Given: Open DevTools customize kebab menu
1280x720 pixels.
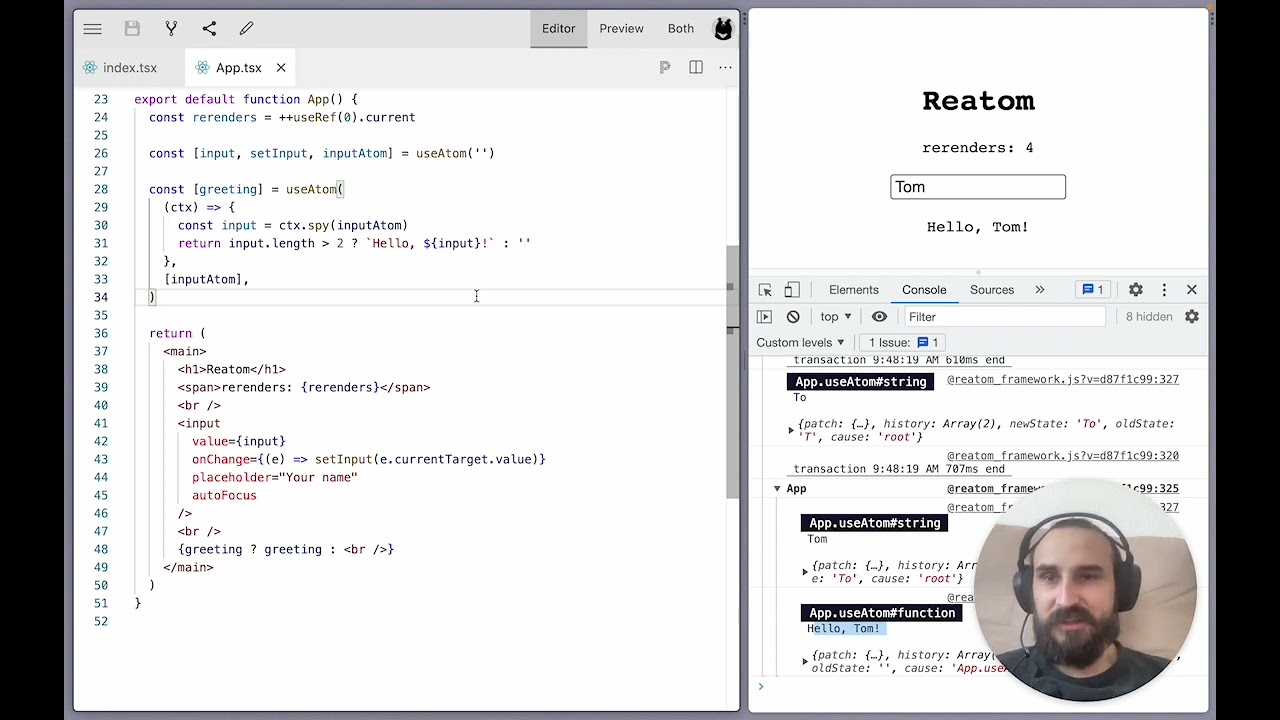Looking at the screenshot, I should 1164,290.
